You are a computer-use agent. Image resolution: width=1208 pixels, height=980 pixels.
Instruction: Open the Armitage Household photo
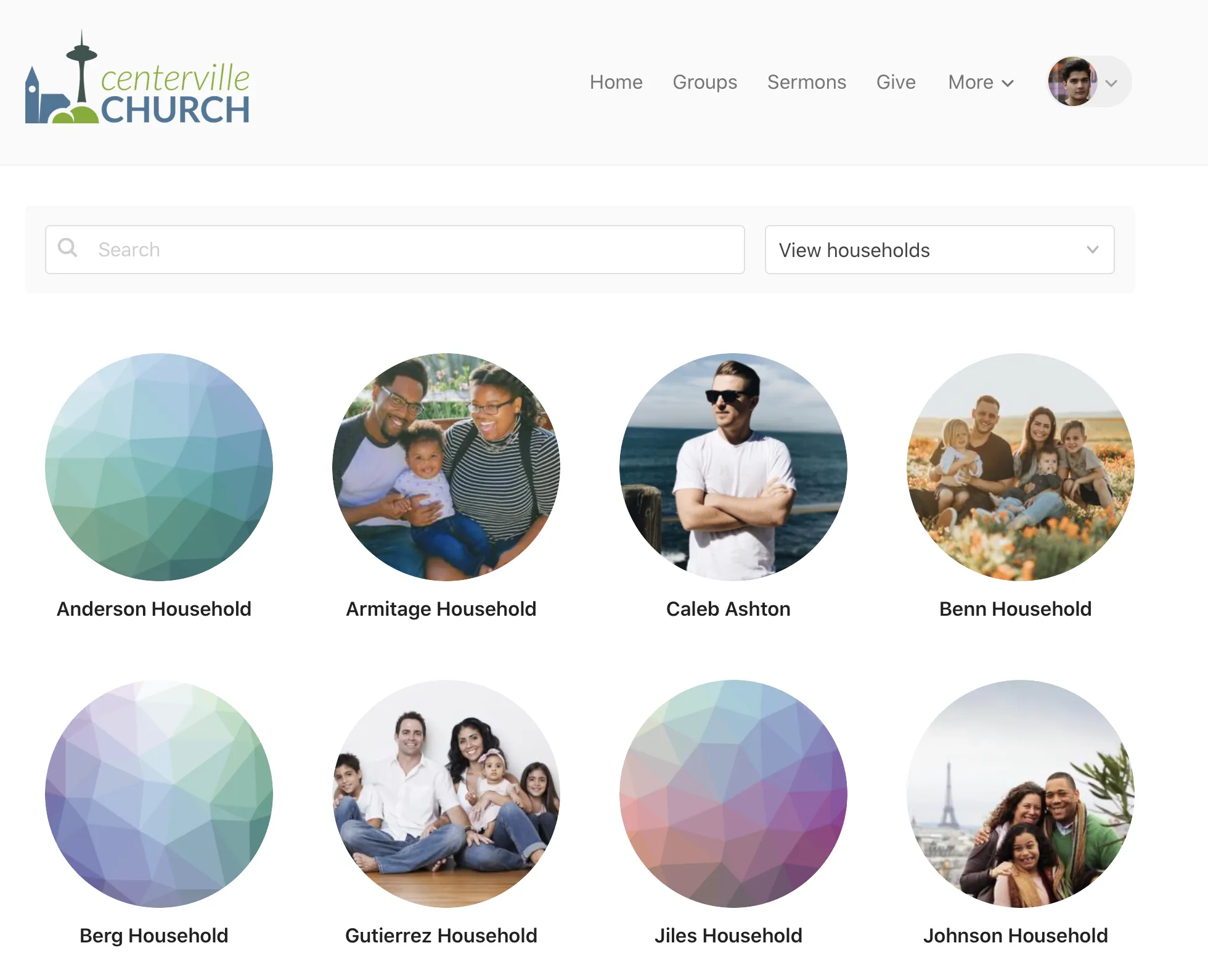click(446, 467)
